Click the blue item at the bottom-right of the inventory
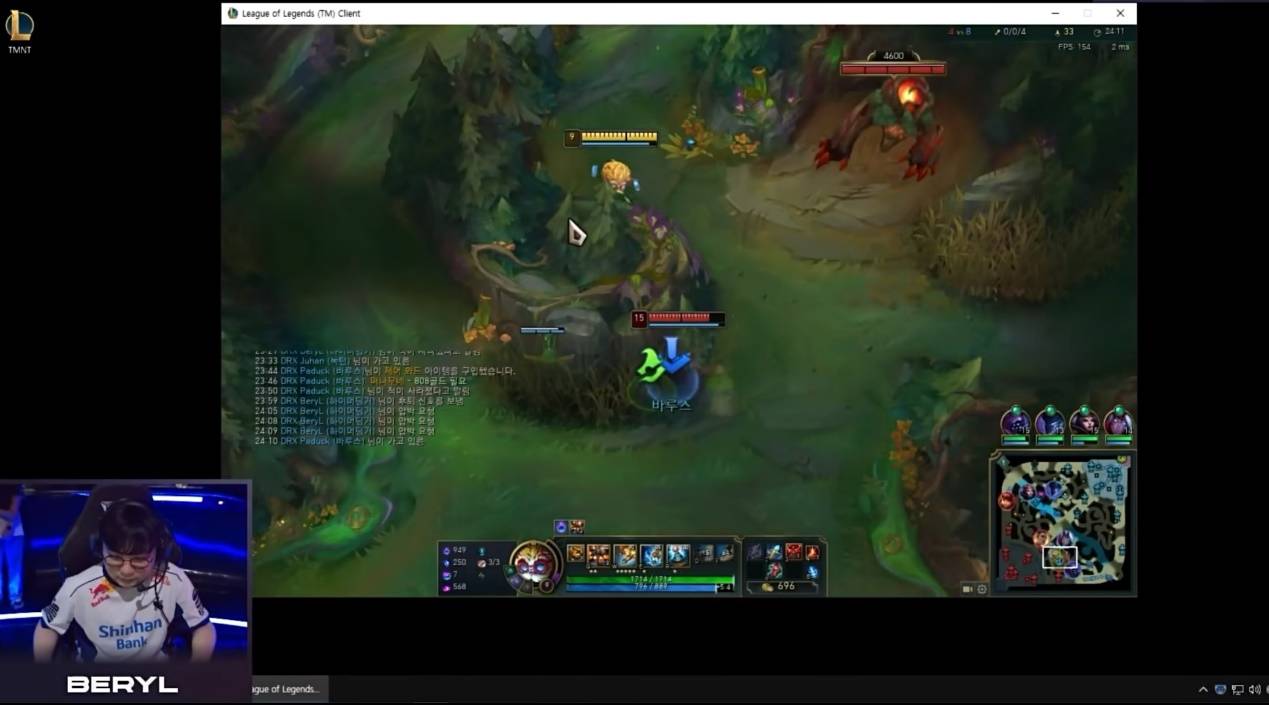 tap(812, 572)
